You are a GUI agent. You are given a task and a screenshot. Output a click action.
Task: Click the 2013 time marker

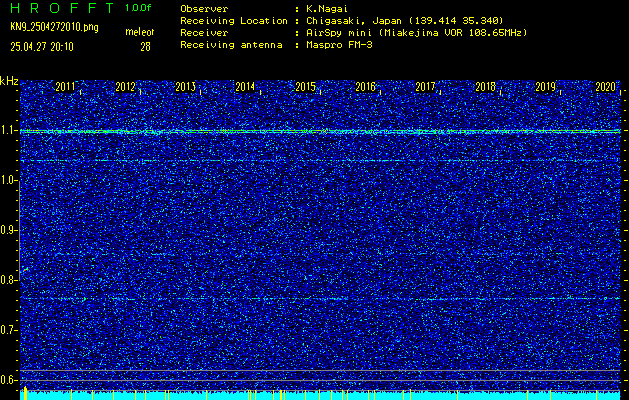coord(185,87)
